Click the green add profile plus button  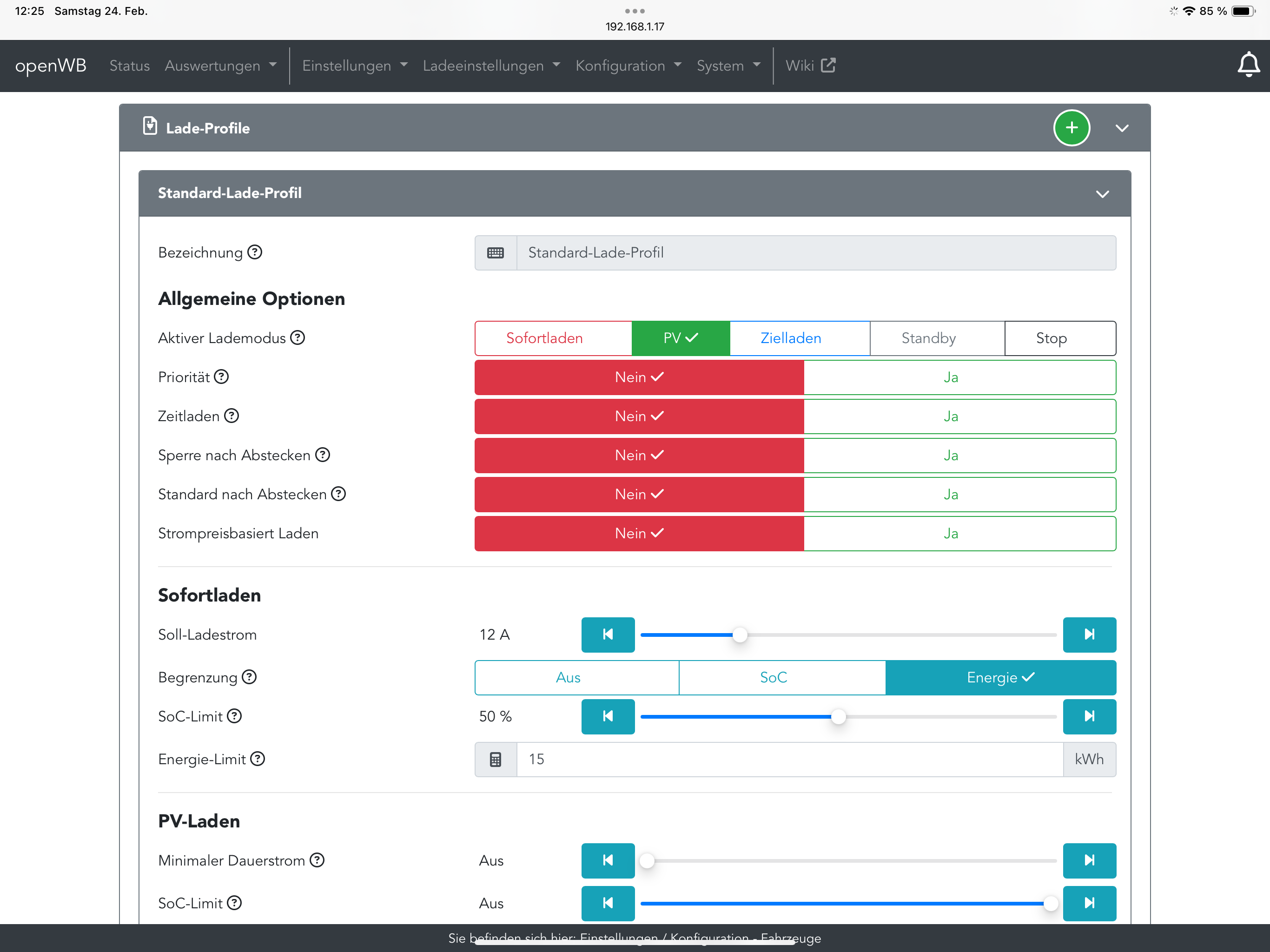pos(1072,127)
